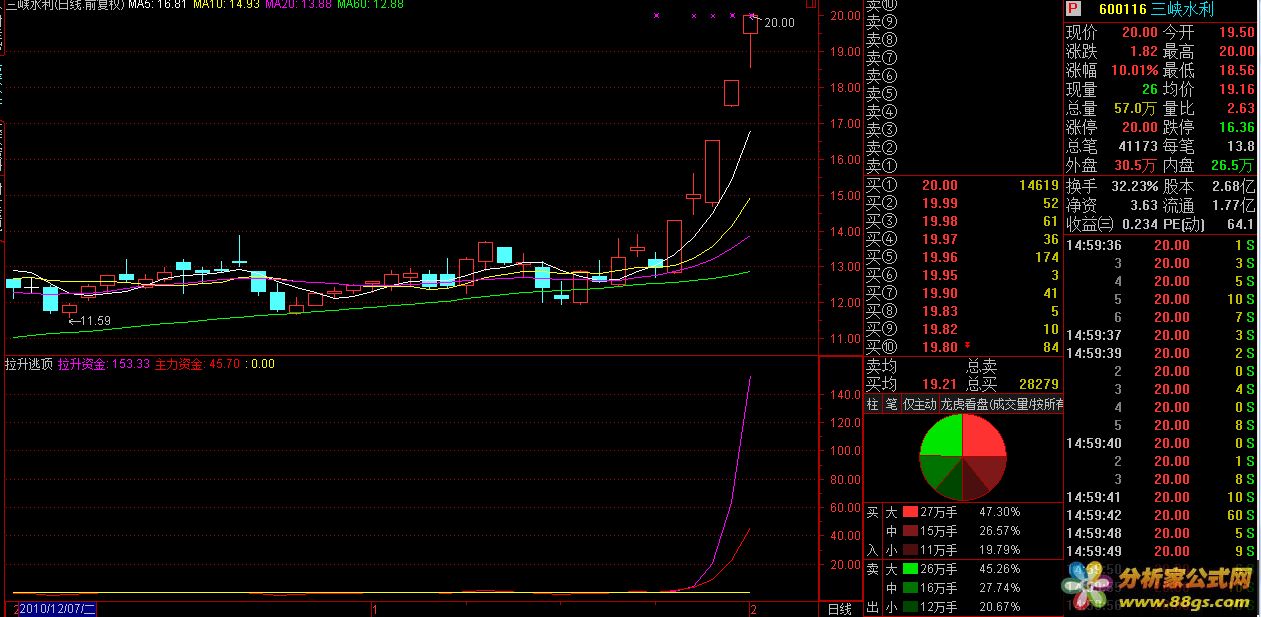This screenshot has width=1261, height=617.
Task: Click the 最低 value 18.56
Action: tap(1236, 70)
